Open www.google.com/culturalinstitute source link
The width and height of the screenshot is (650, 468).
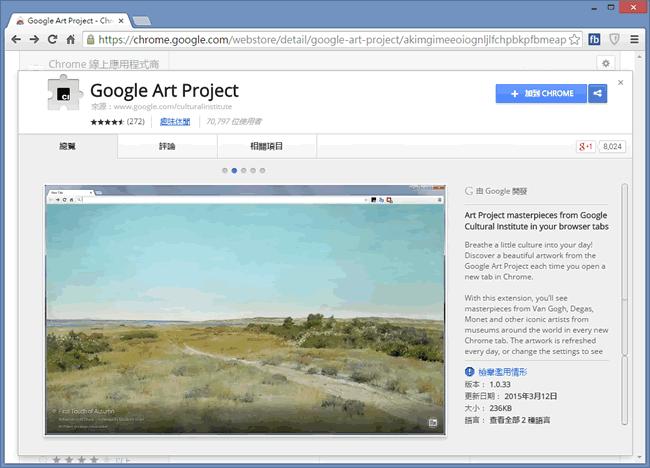coord(172,107)
